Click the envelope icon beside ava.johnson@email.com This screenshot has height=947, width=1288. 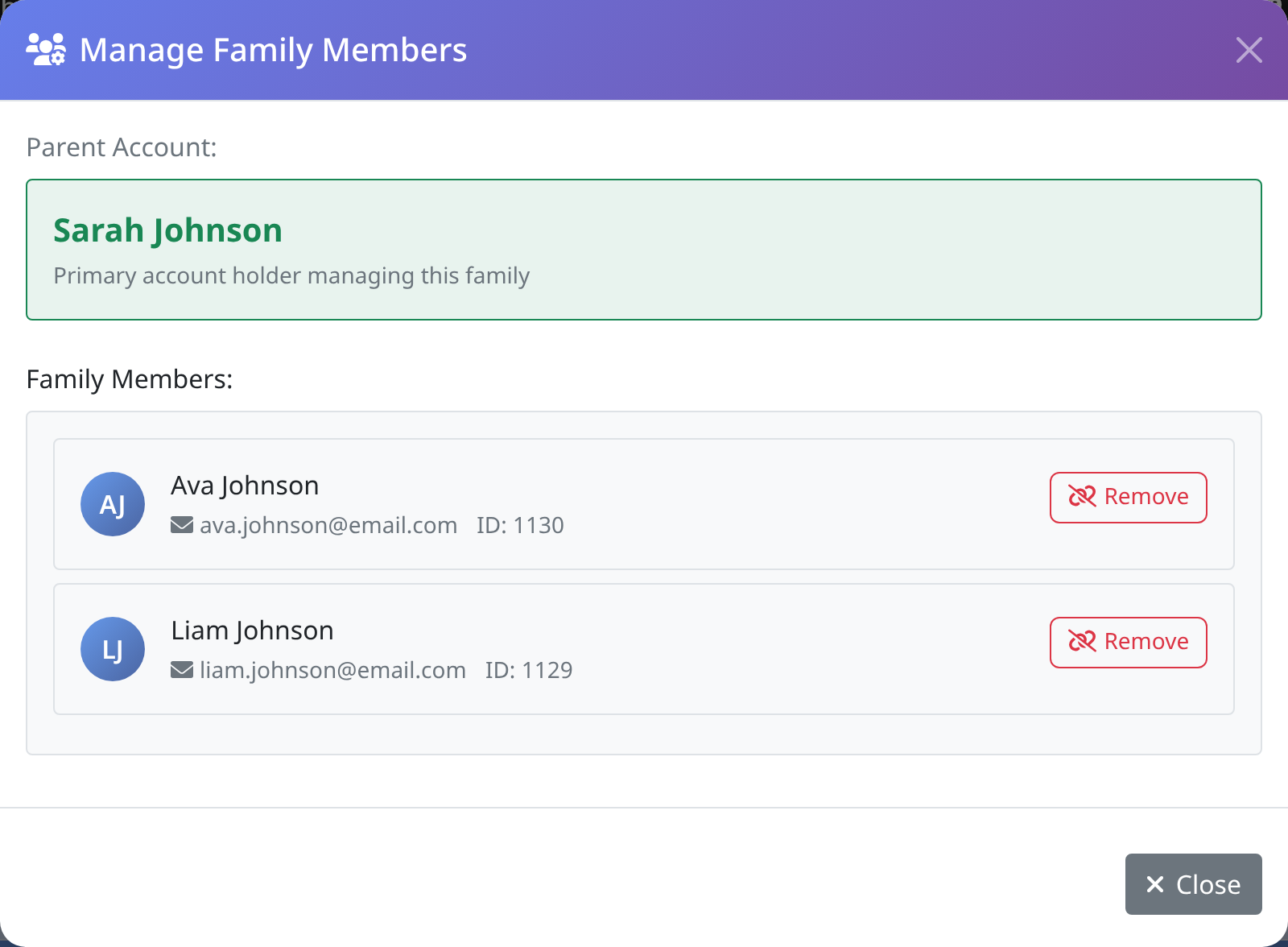click(x=182, y=525)
